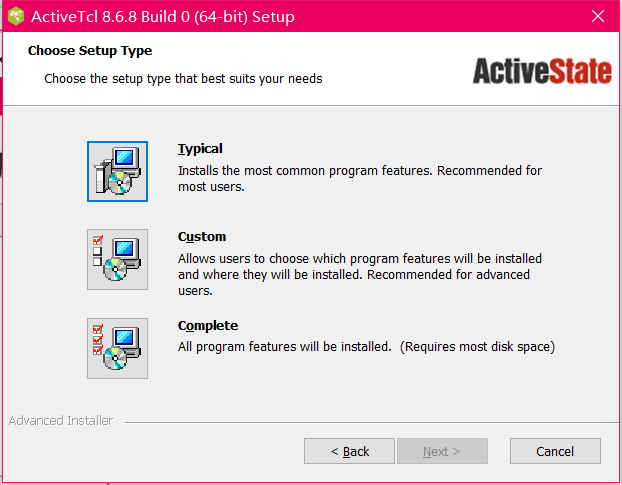Click the Advanced Installer label
The width and height of the screenshot is (622, 485).
click(x=61, y=420)
